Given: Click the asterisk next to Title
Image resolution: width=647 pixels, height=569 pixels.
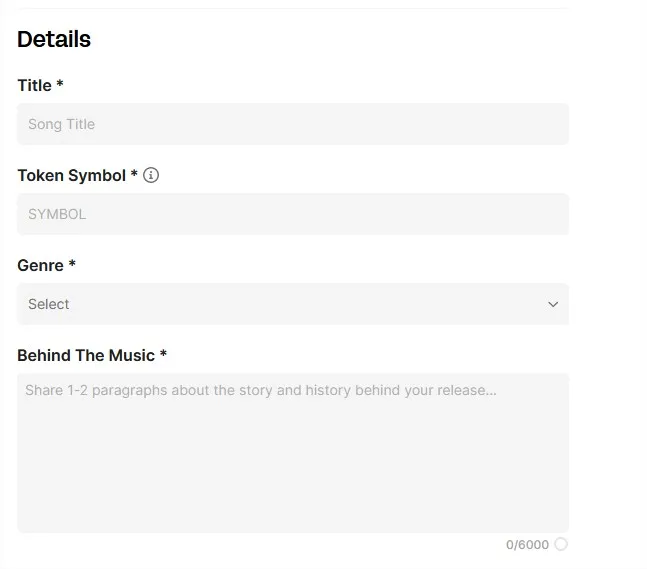Looking at the screenshot, I should tap(60, 85).
